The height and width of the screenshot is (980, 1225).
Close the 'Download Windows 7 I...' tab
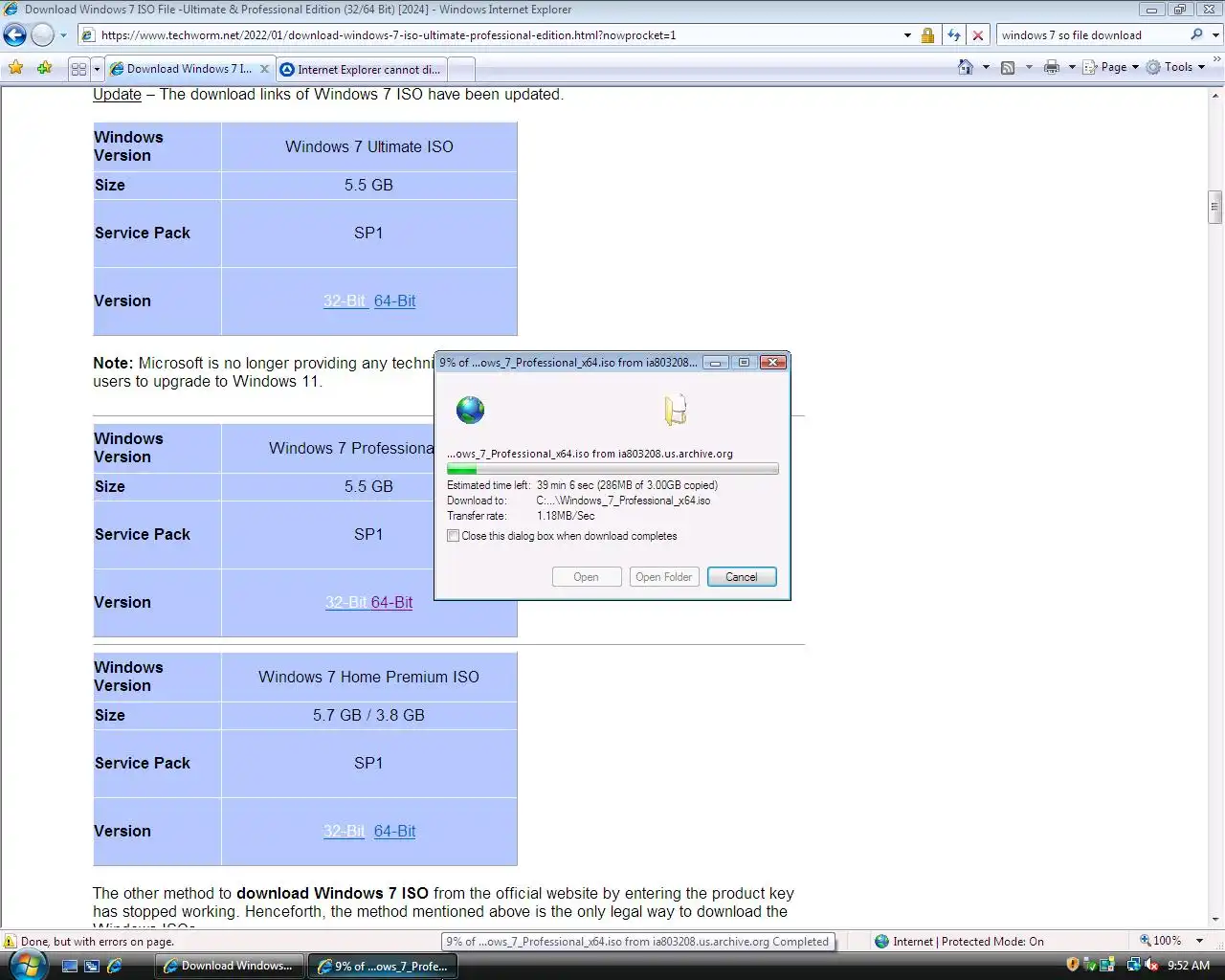[x=266, y=69]
